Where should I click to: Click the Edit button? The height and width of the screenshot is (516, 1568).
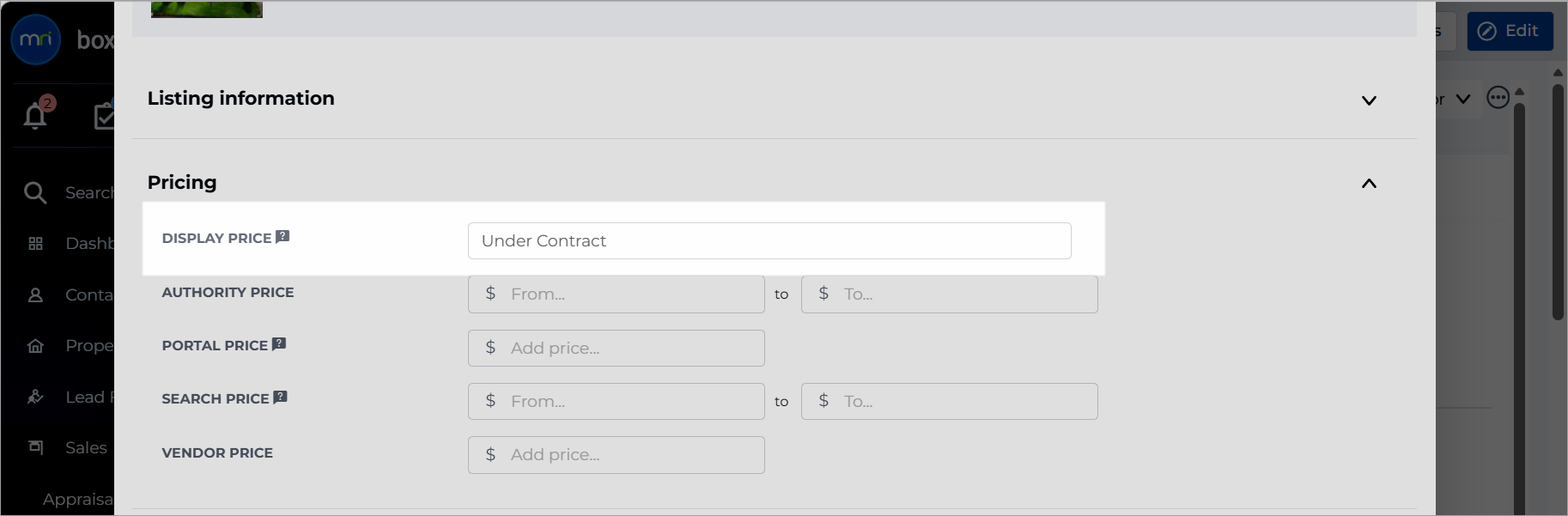point(1510,31)
